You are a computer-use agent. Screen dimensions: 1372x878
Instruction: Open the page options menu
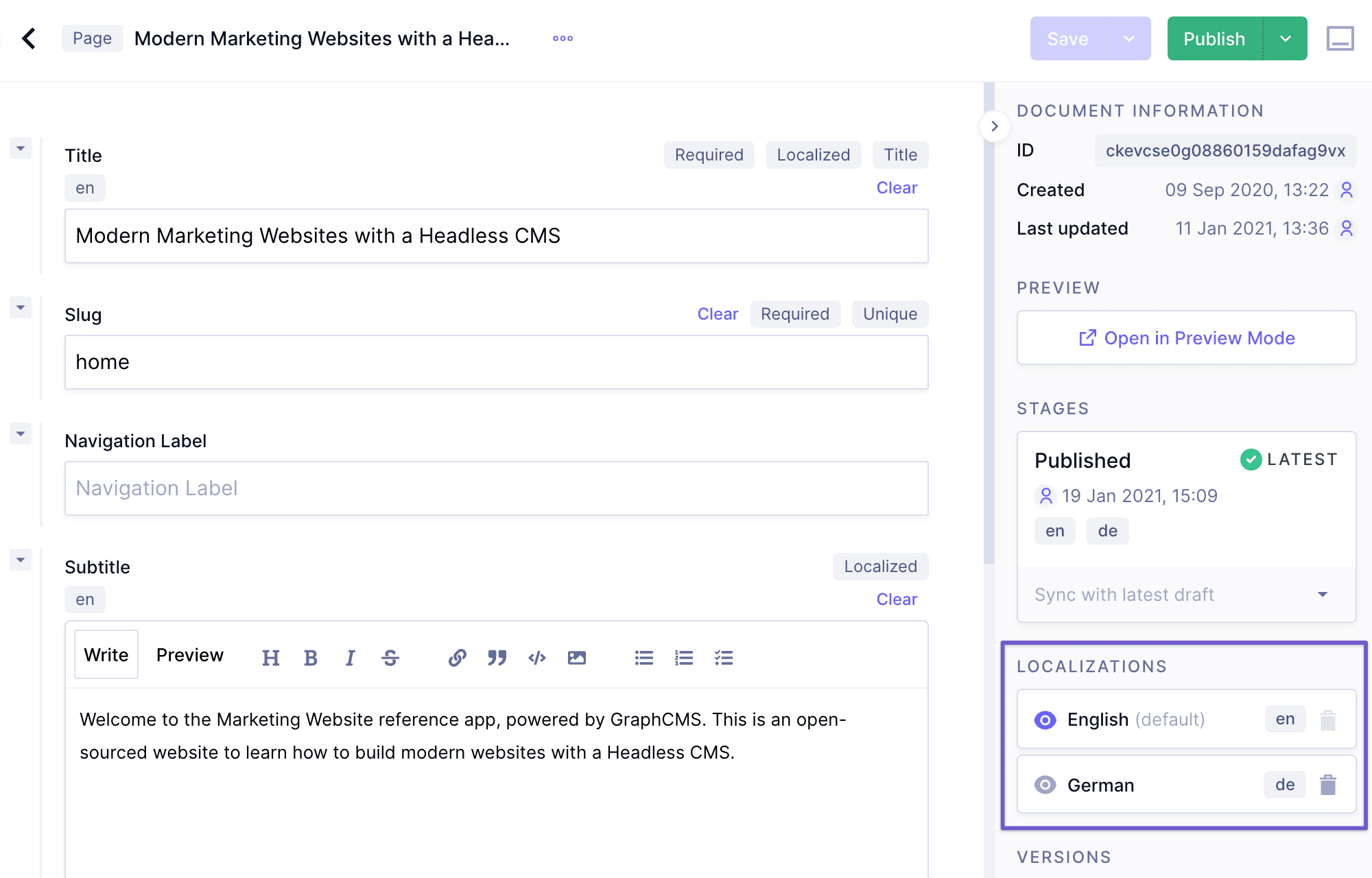click(x=562, y=38)
